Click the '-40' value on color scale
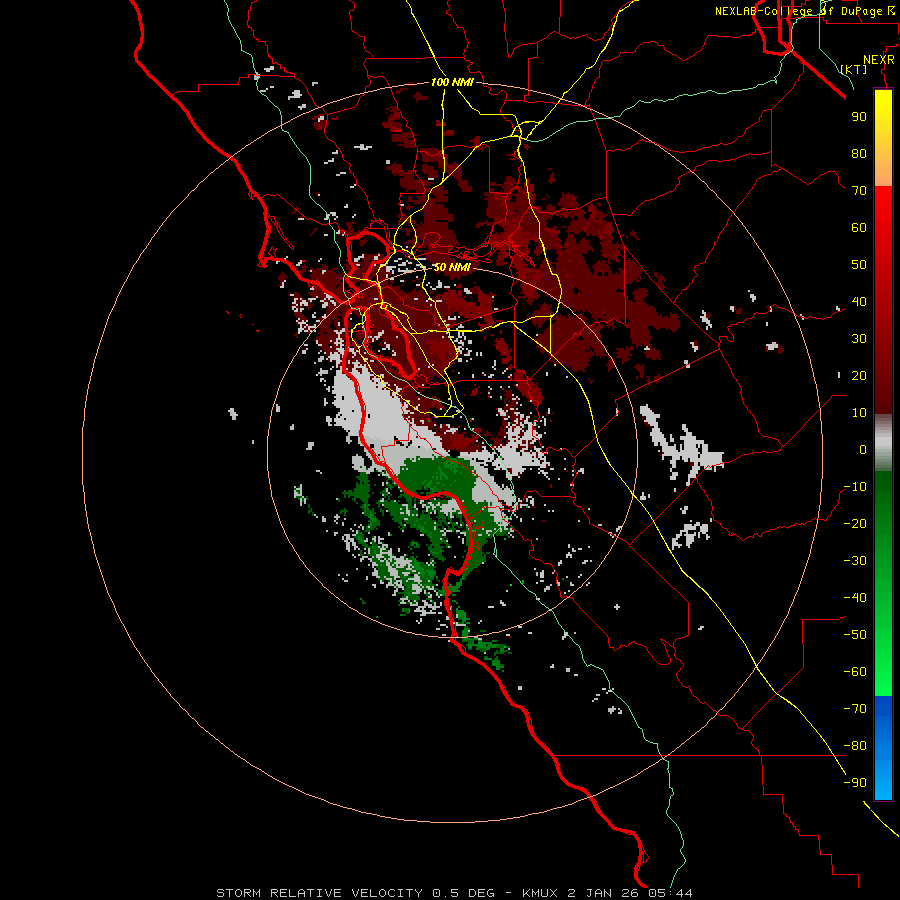The image size is (900, 900). [x=855, y=598]
